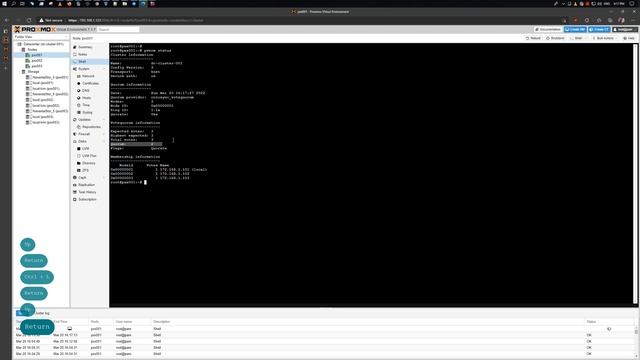Viewport: 640px width, 360px height.
Task: Select local-lvm (pve001) storage in the tree
Action: 46,89
